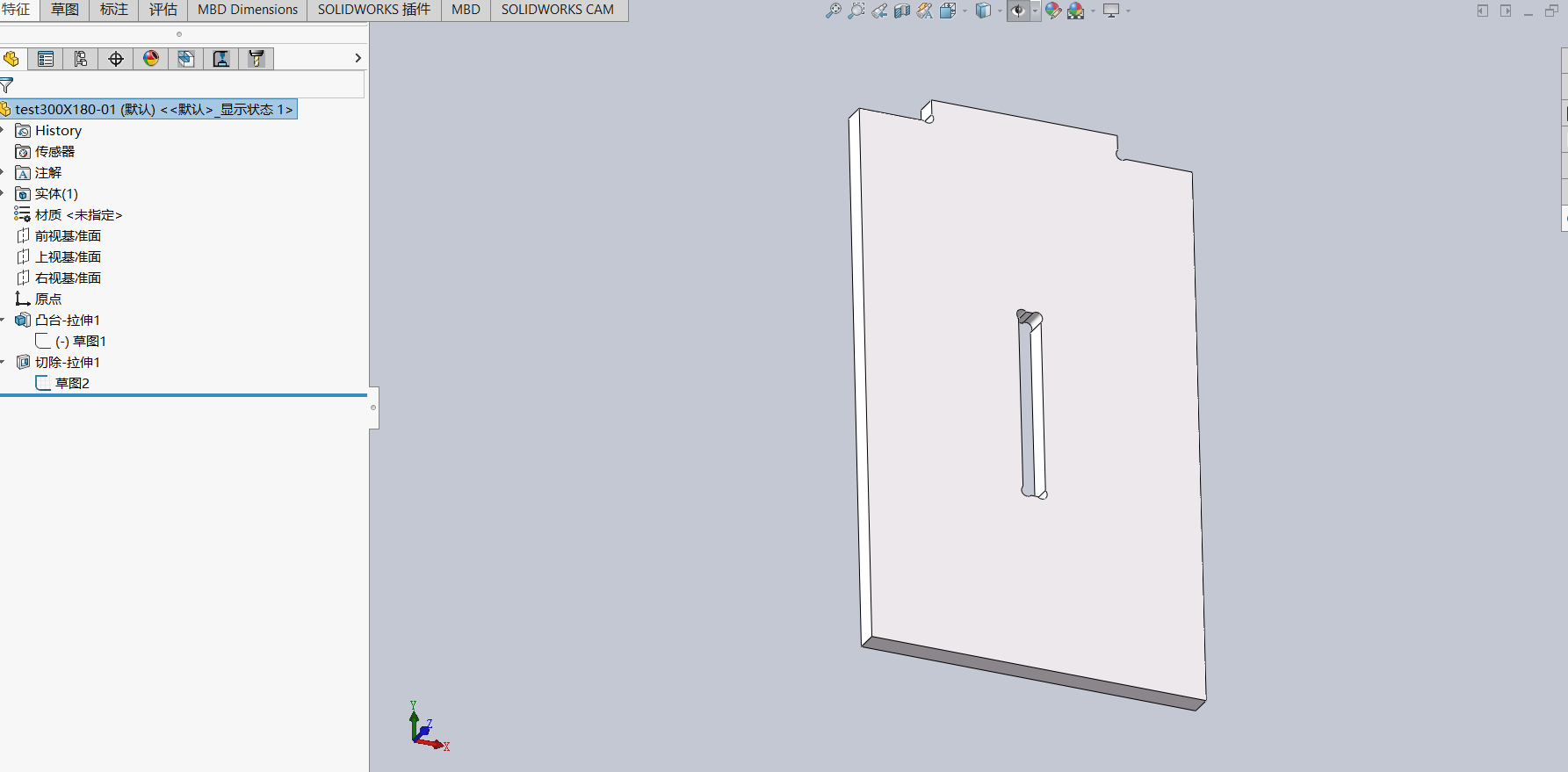This screenshot has width=1568, height=772.
Task: Switch to the 评估 ribbon tab
Action: click(x=163, y=10)
